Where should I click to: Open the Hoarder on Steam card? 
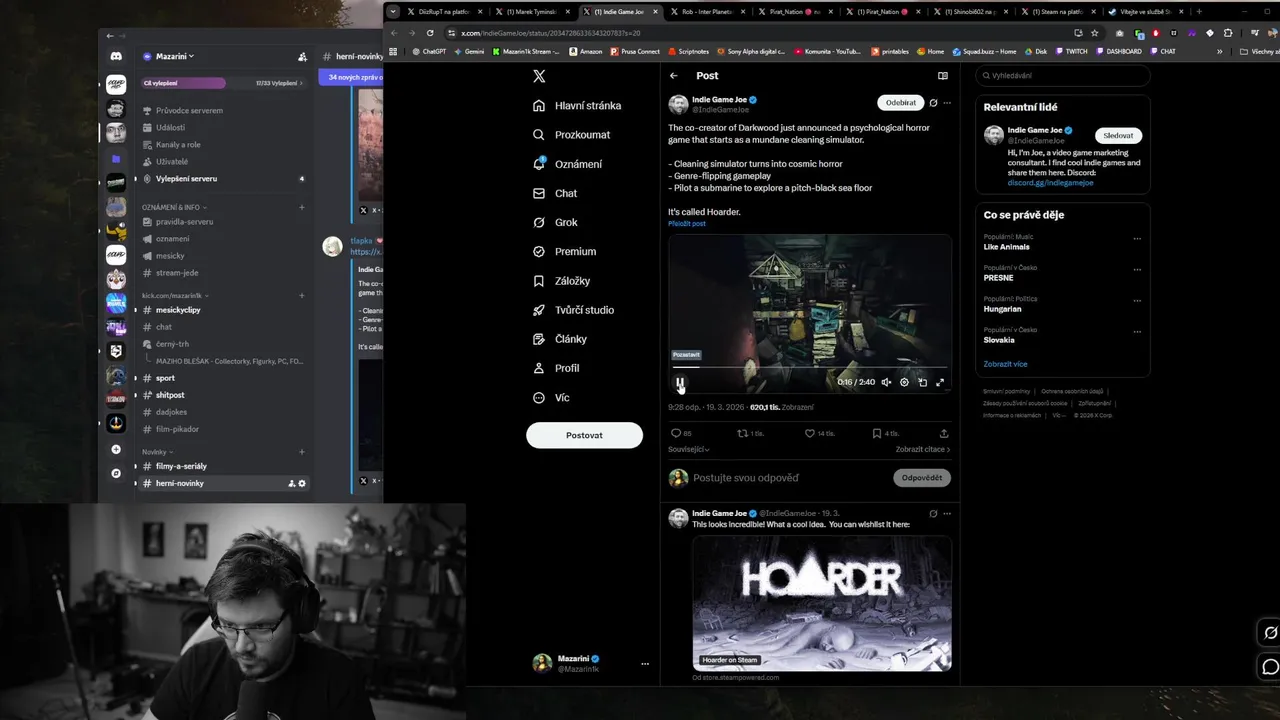(x=822, y=603)
